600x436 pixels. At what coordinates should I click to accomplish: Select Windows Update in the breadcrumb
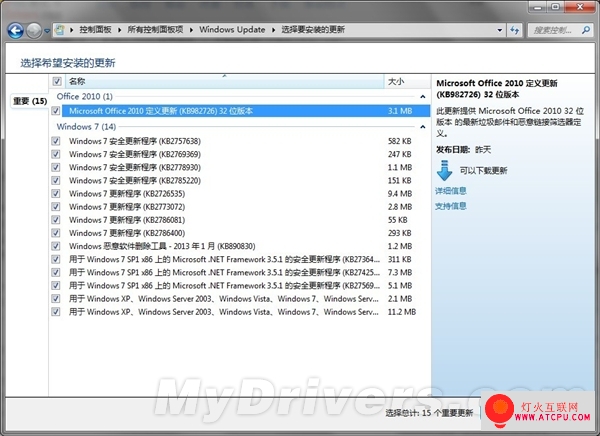pyautogui.click(x=232, y=29)
